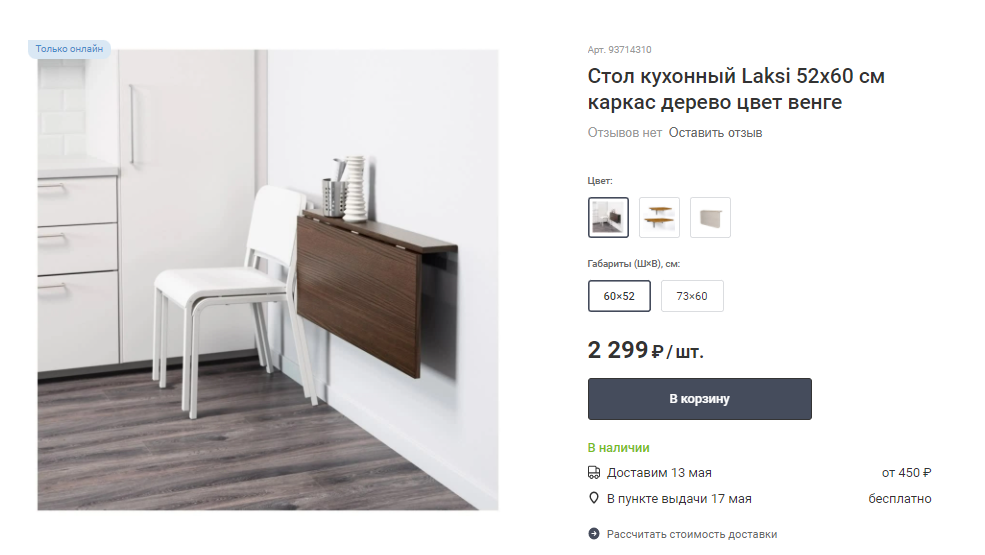
Task: Click the Доставим 13 мая delivery option
Action: (x=659, y=473)
